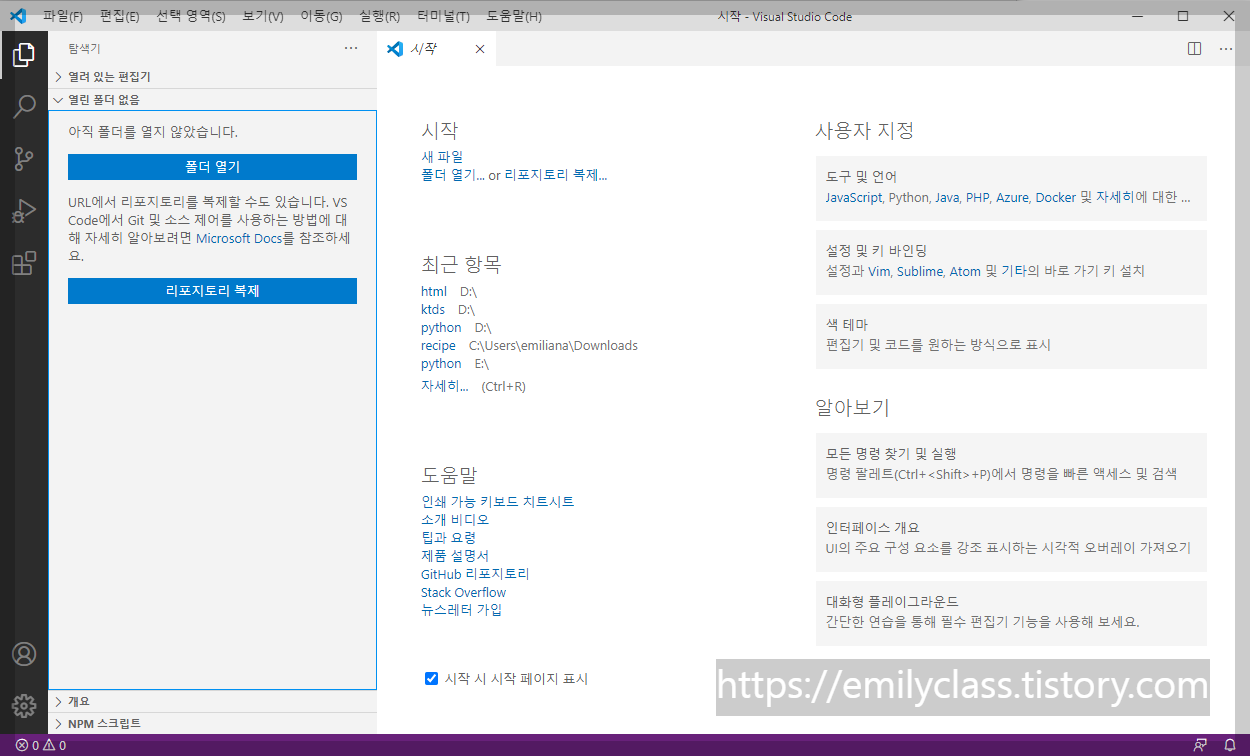Open the 제품 설명서 link
The height and width of the screenshot is (756, 1250).
(455, 556)
